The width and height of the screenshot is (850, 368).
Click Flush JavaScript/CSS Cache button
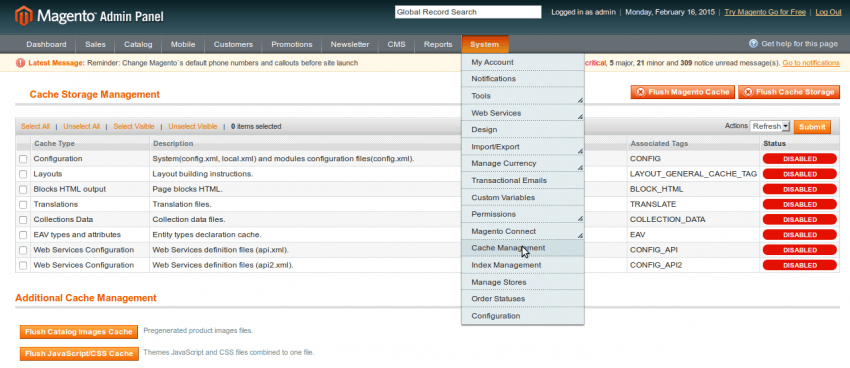[x=79, y=353]
